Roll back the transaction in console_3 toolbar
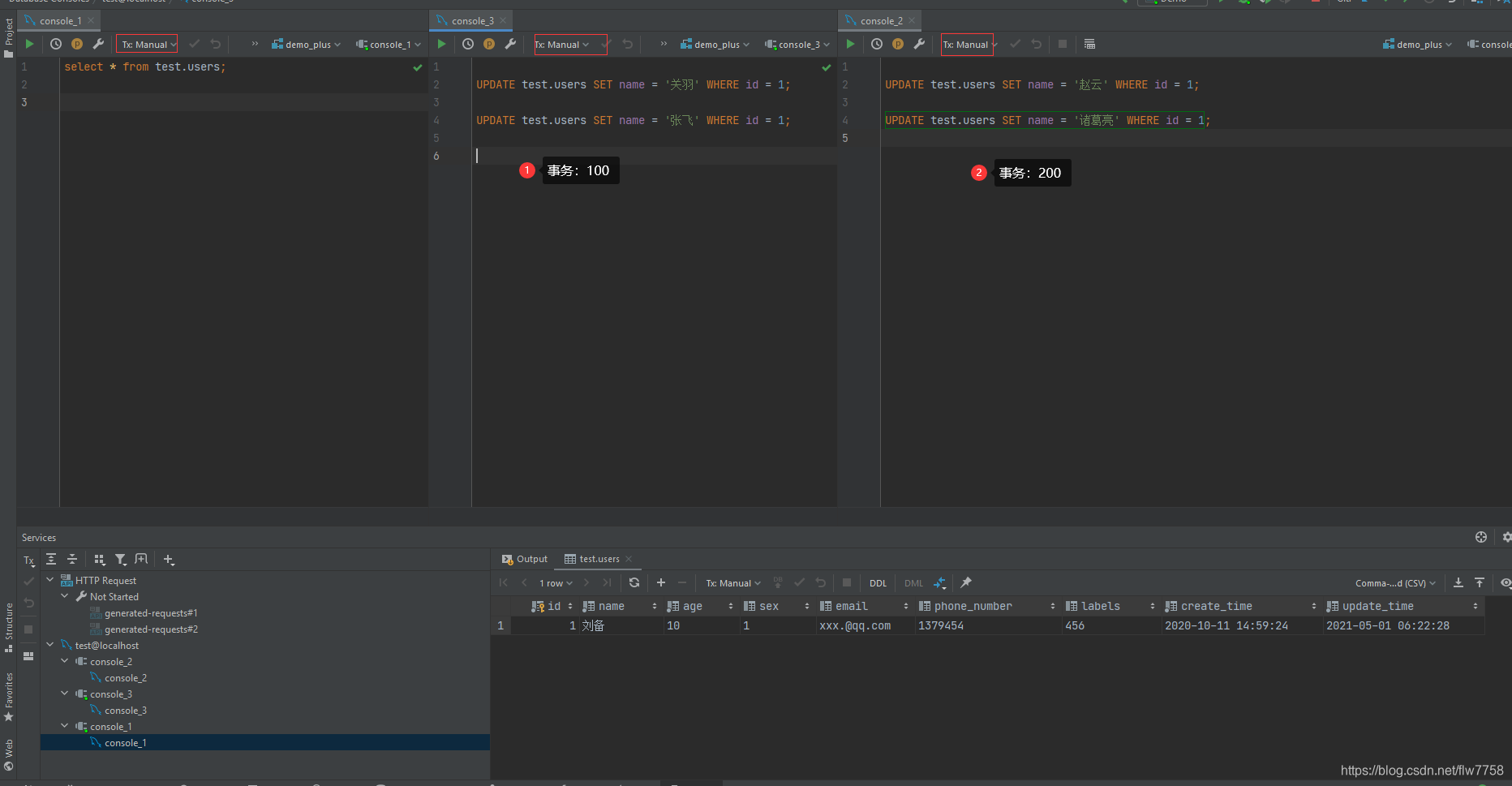 click(628, 44)
